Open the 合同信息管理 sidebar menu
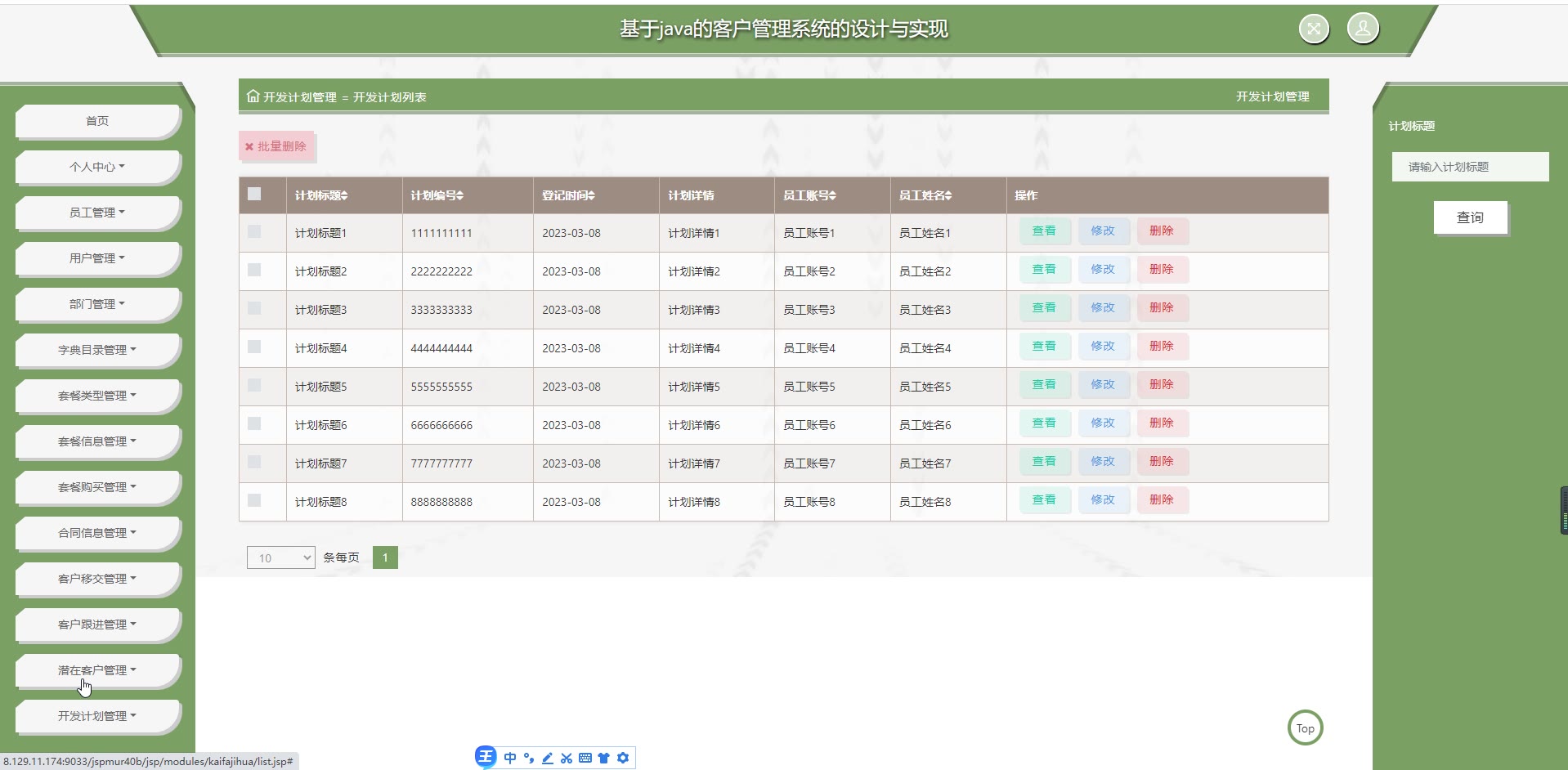The height and width of the screenshot is (770, 1568). click(x=97, y=533)
